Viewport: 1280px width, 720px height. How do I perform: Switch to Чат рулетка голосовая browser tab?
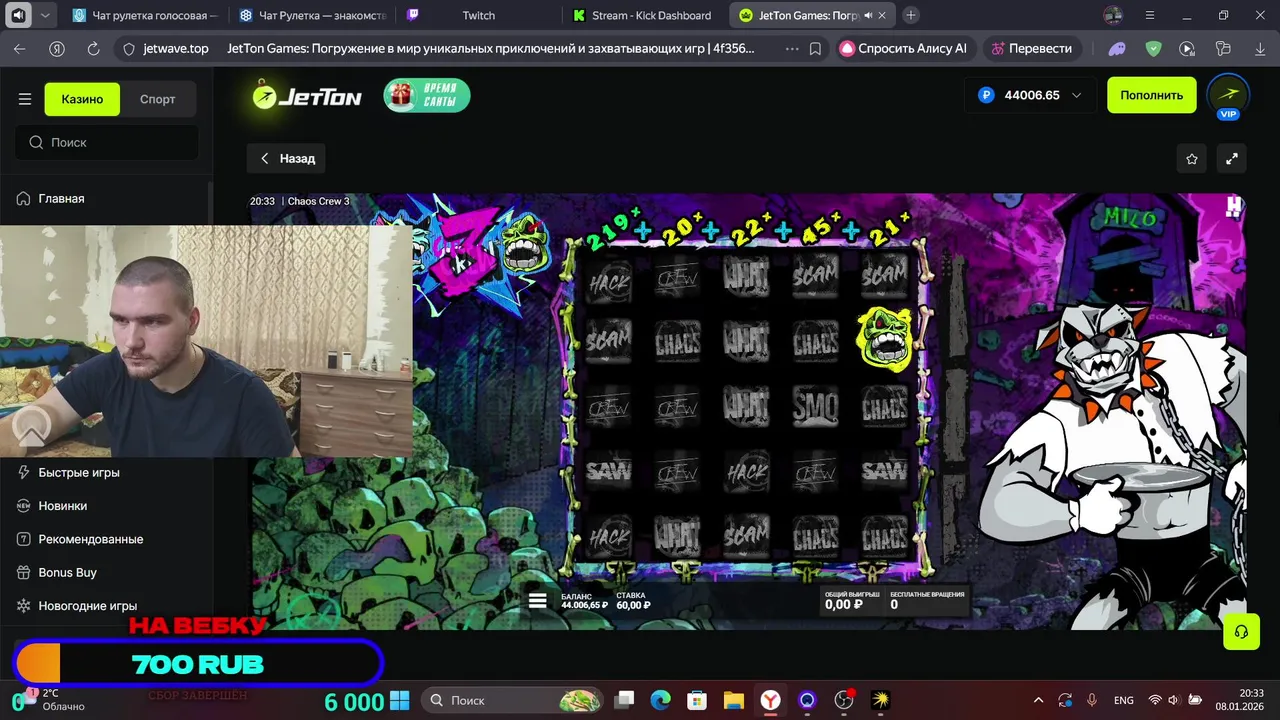(145, 15)
